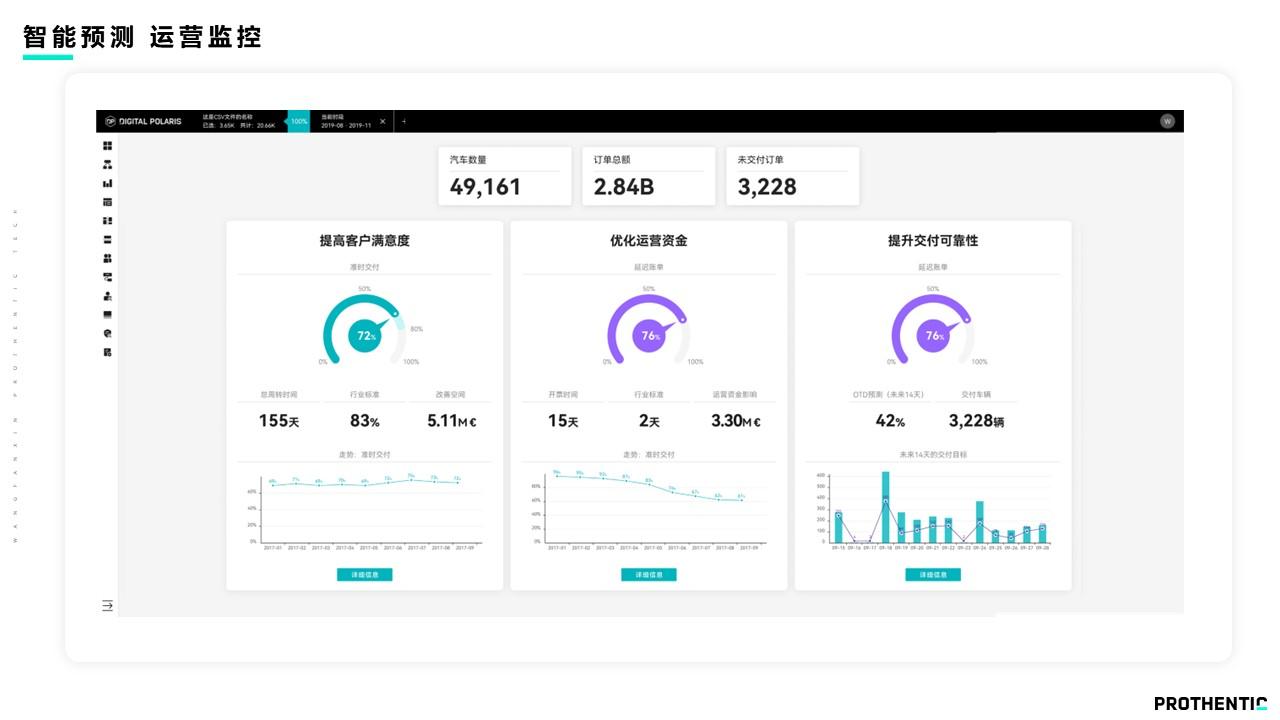
Task: Click the 未交付订单 3,228 stat card
Action: click(793, 175)
